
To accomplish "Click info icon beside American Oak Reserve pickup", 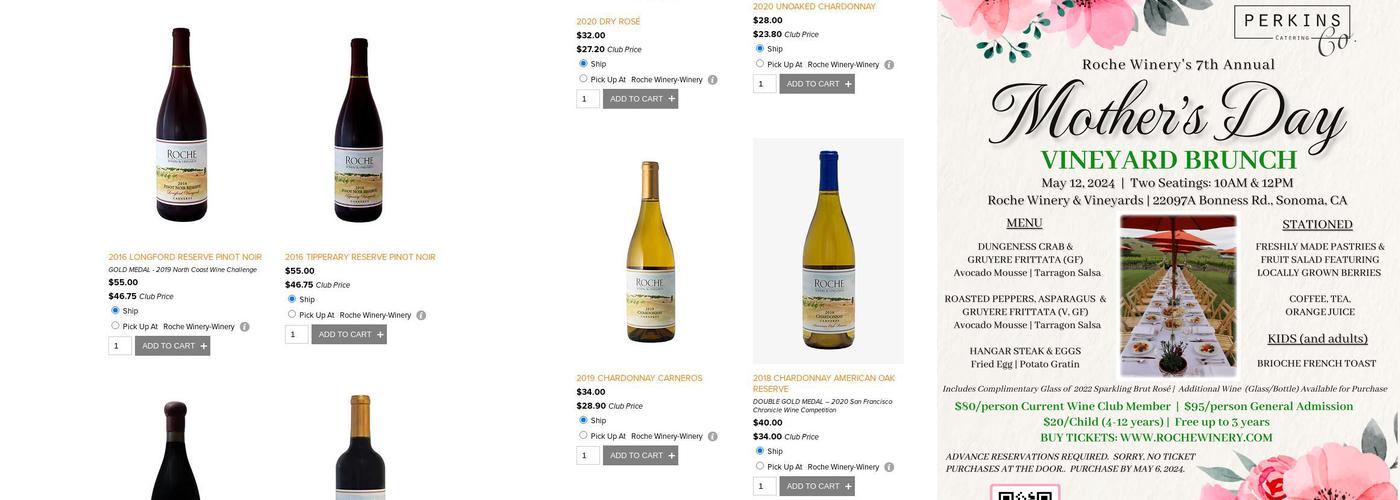I will coord(889,467).
